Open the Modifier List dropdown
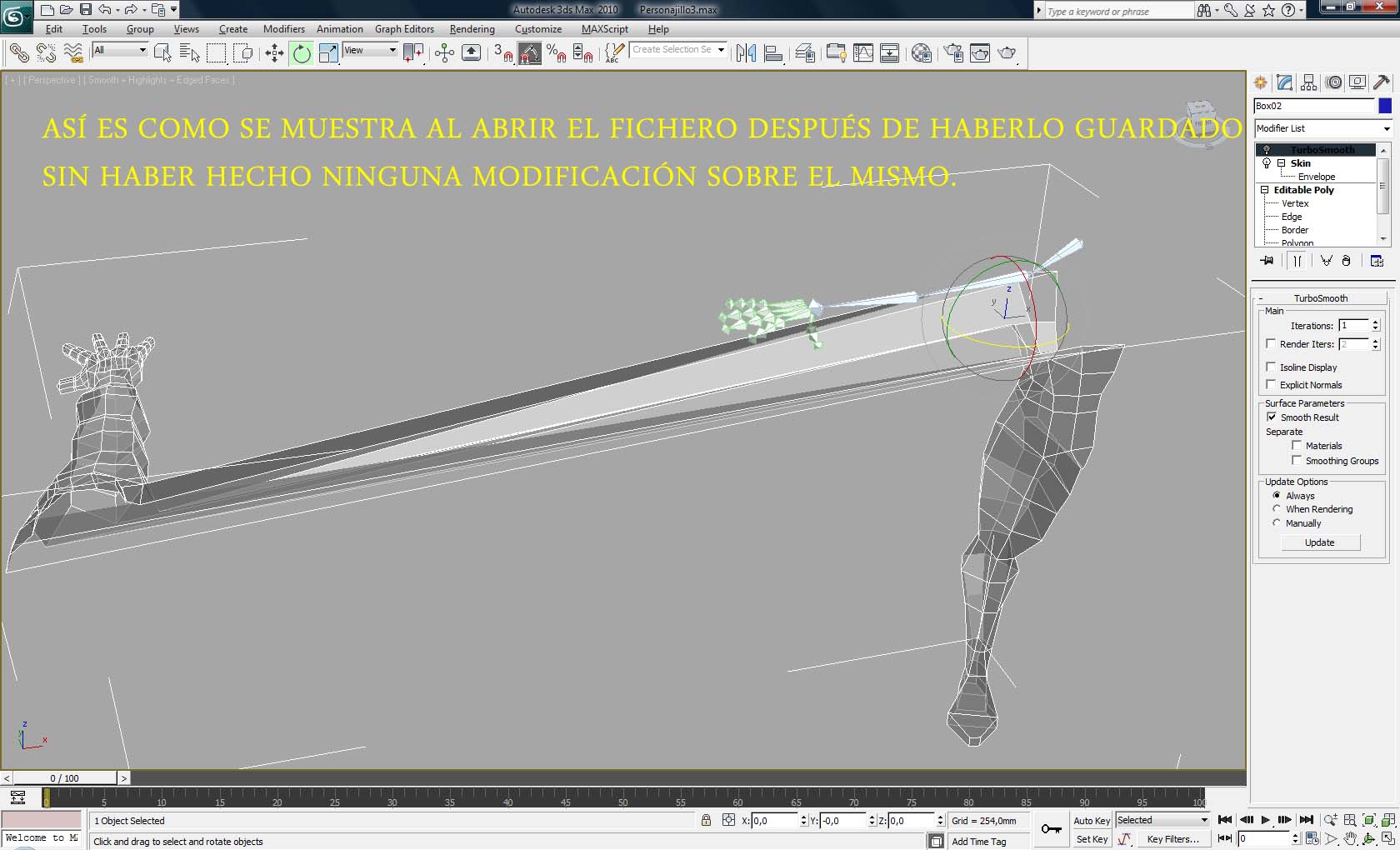Image resolution: width=1400 pixels, height=850 pixels. (1323, 128)
